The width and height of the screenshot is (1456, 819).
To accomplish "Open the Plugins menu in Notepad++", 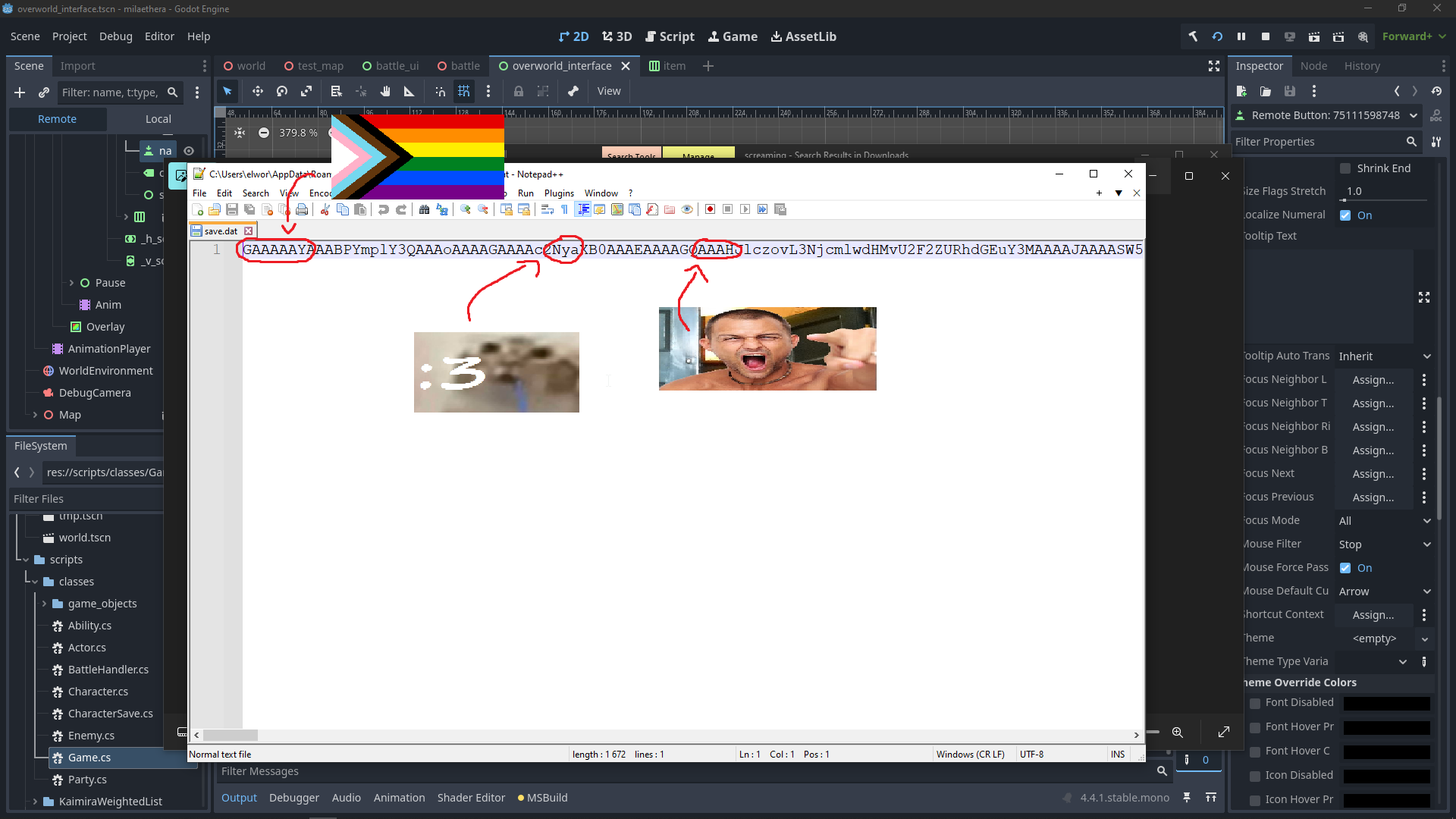I will [x=559, y=193].
